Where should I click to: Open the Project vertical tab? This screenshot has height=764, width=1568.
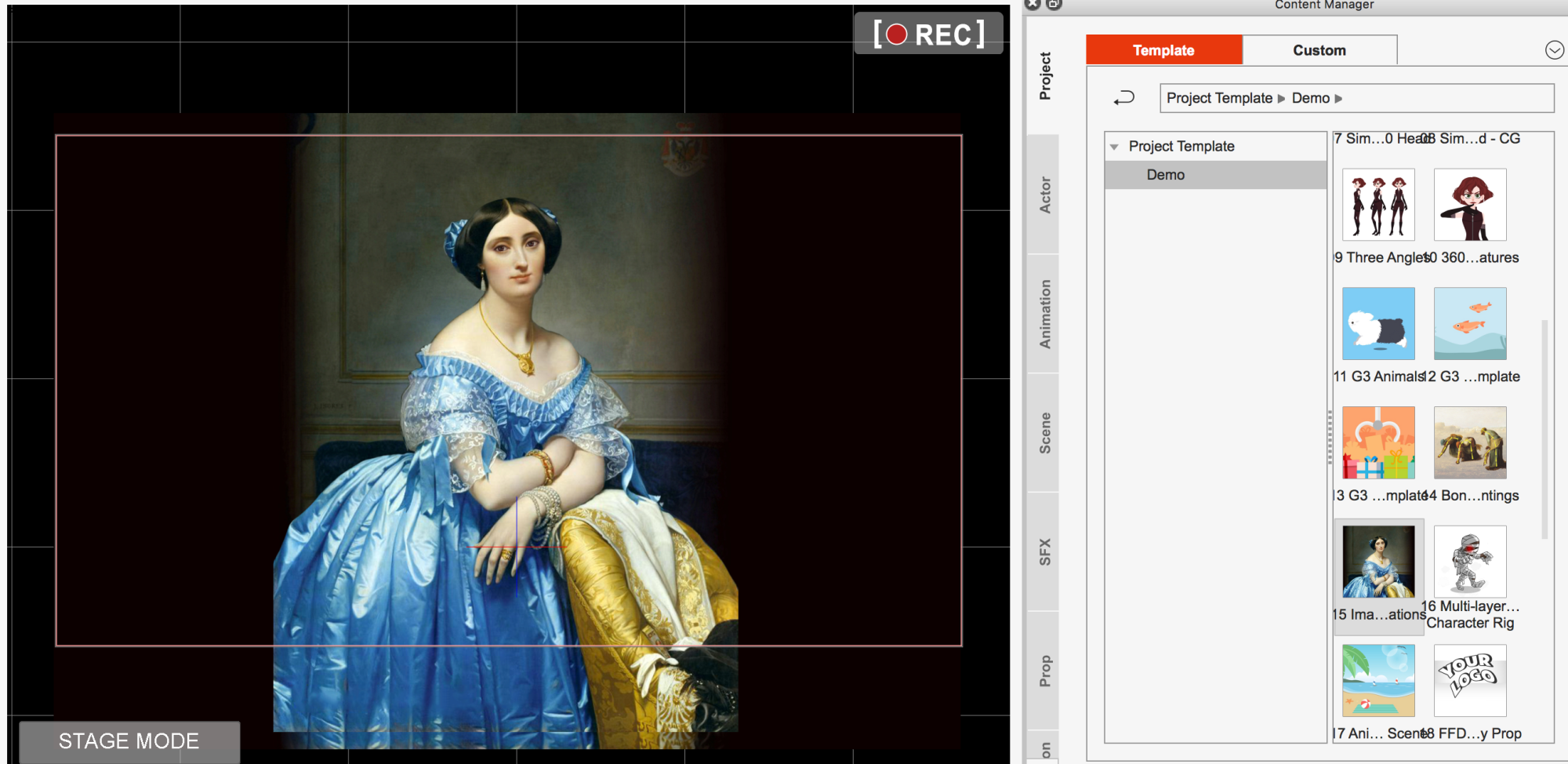(1044, 76)
